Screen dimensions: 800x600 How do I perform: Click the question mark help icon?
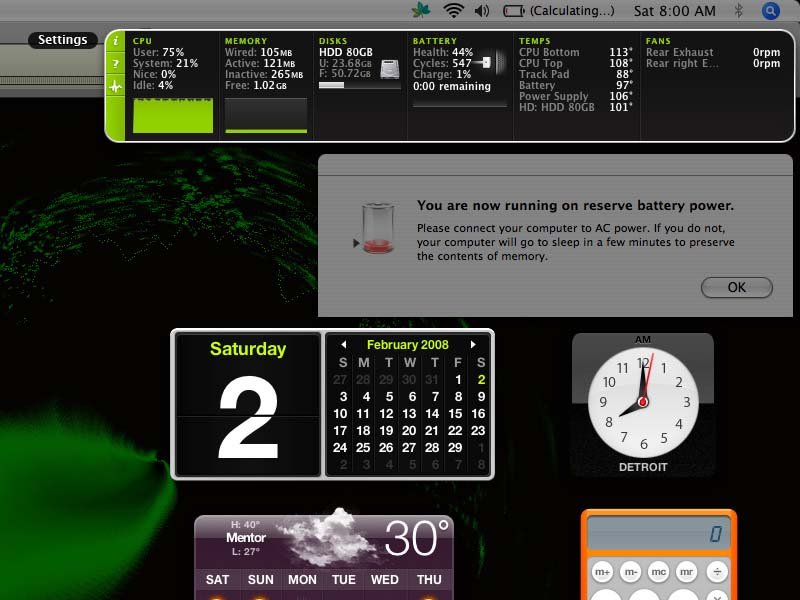pos(116,64)
